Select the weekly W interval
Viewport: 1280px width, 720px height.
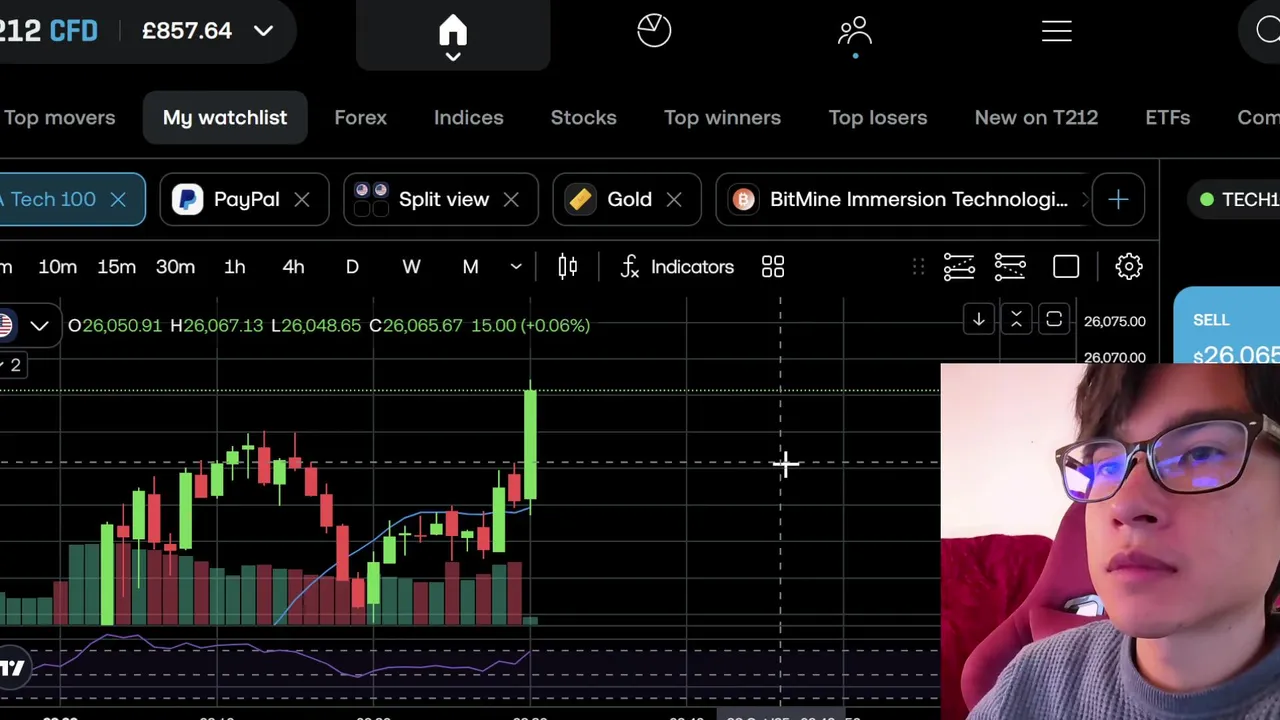coord(411,267)
